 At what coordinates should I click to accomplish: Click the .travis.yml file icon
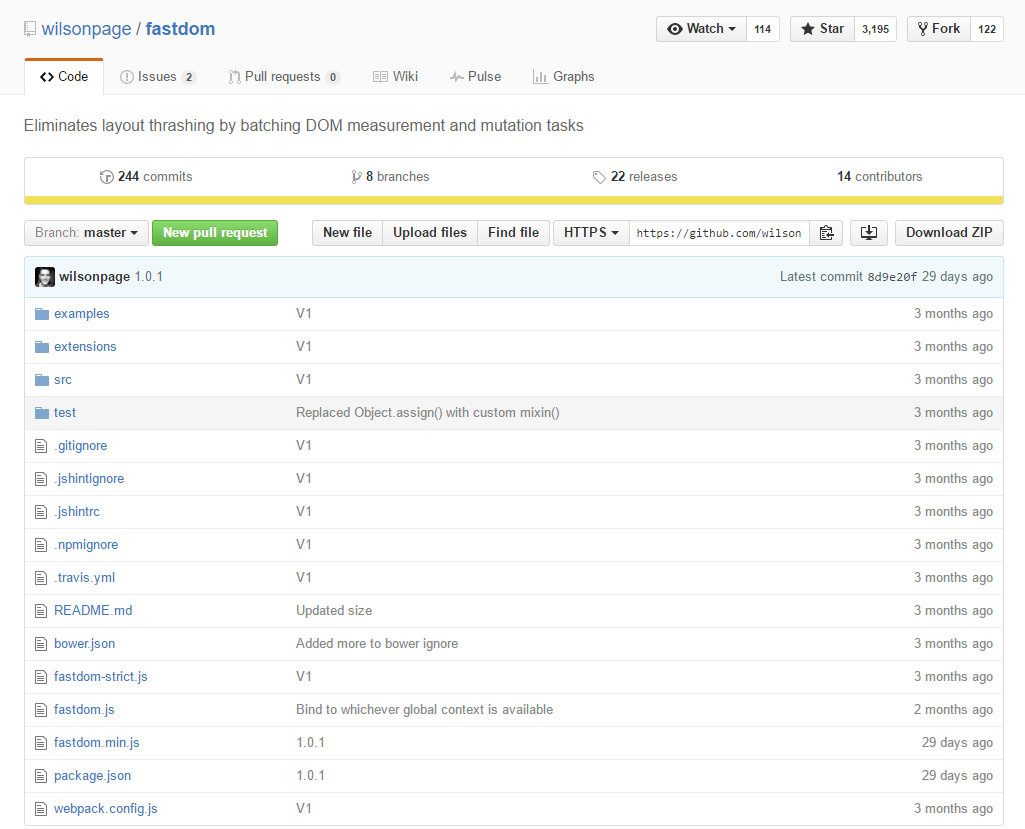(x=41, y=578)
